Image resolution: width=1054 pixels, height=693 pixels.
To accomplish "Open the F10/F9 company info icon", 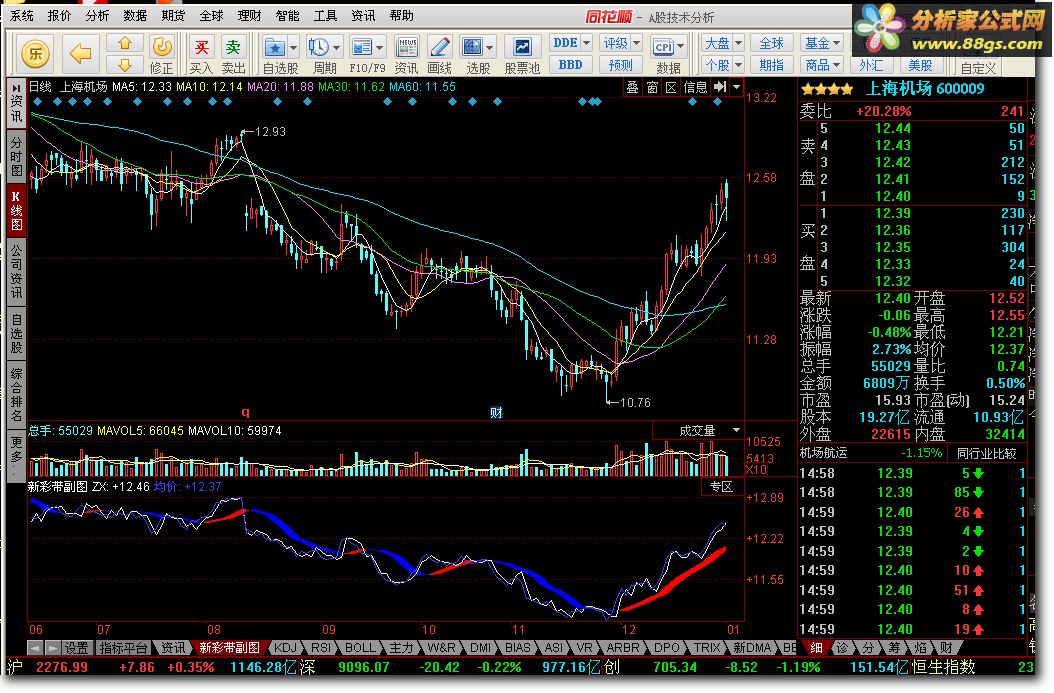I will 362,47.
